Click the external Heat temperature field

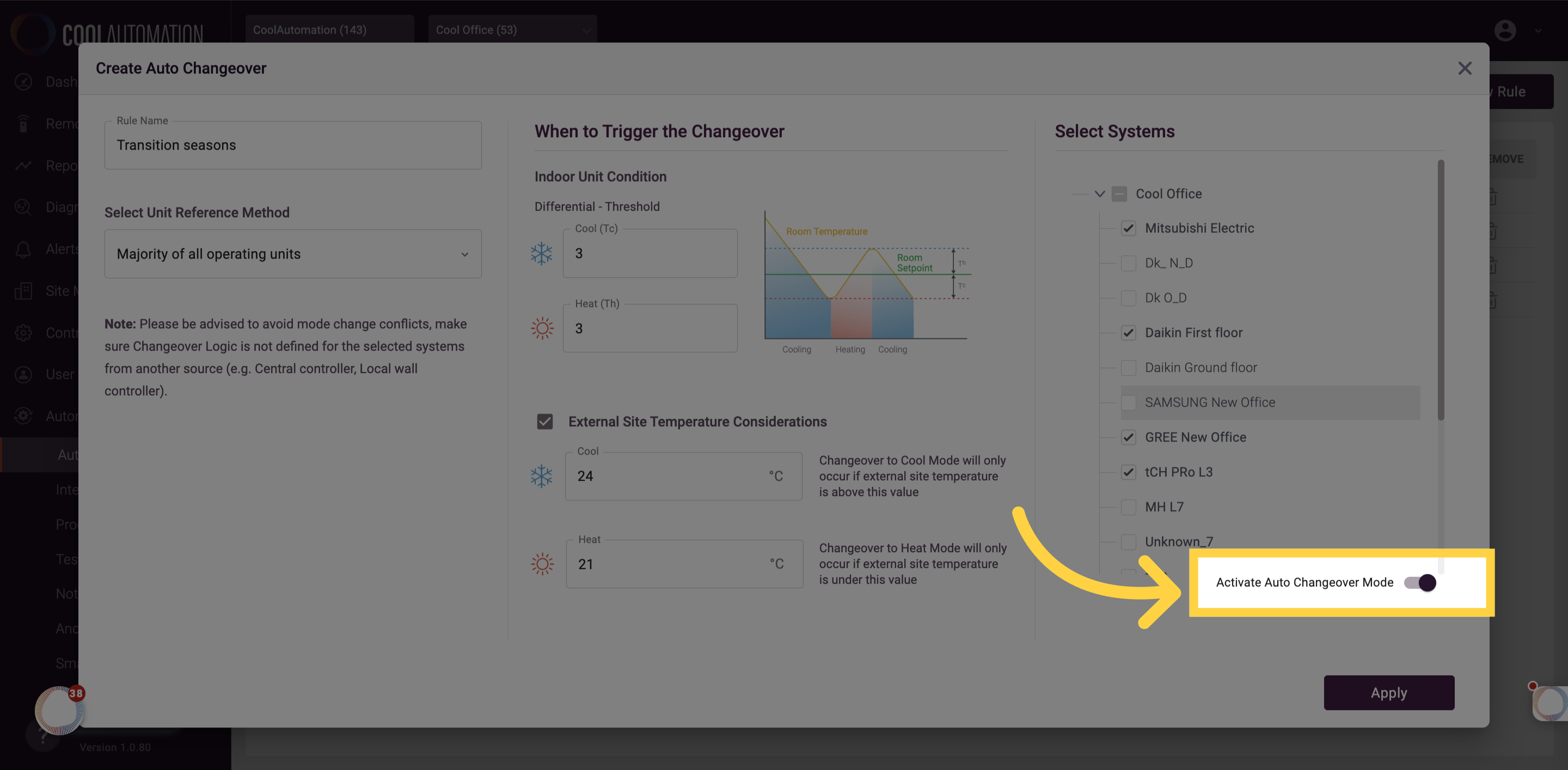(x=684, y=564)
